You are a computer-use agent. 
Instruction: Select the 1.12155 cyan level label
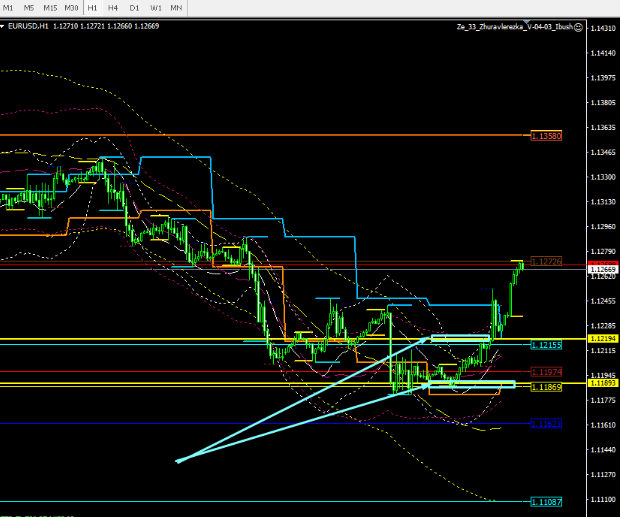pyautogui.click(x=546, y=345)
